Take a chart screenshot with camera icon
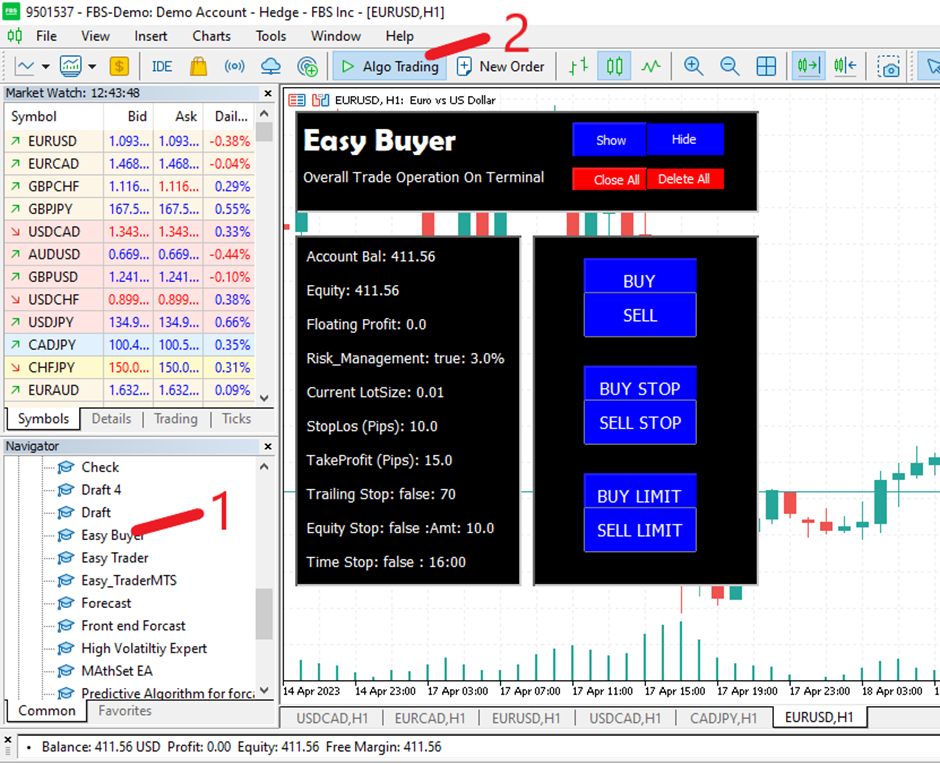The width and height of the screenshot is (940, 764). 888,67
